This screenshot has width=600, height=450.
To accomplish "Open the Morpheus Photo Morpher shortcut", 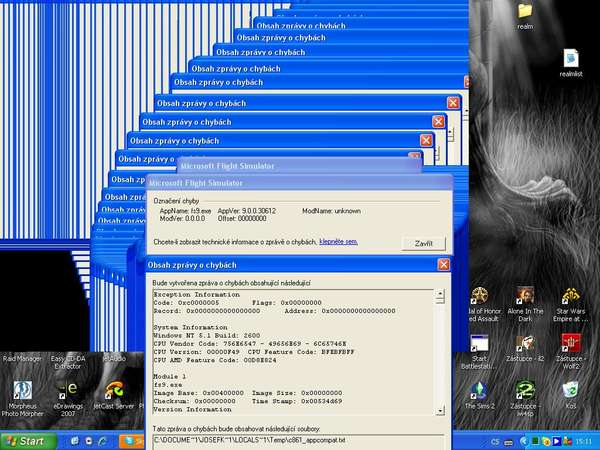I will [21, 392].
